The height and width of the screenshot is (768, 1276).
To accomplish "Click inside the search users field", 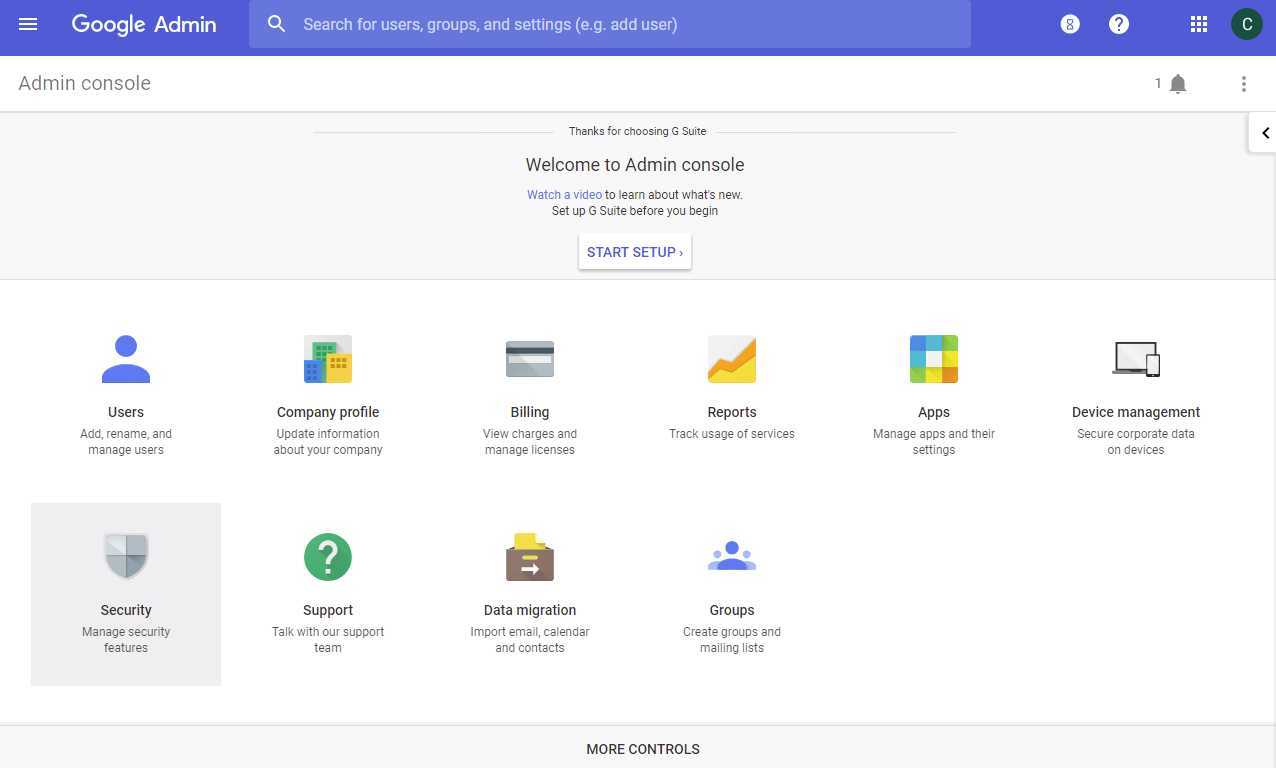I will (x=610, y=24).
